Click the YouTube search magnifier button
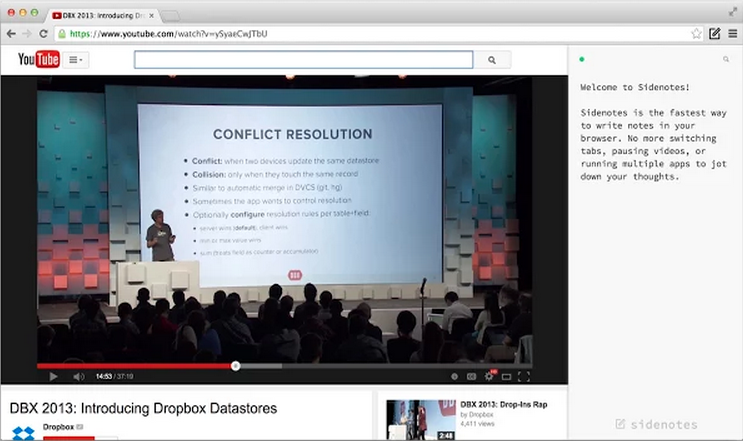743x441 pixels. coord(492,60)
